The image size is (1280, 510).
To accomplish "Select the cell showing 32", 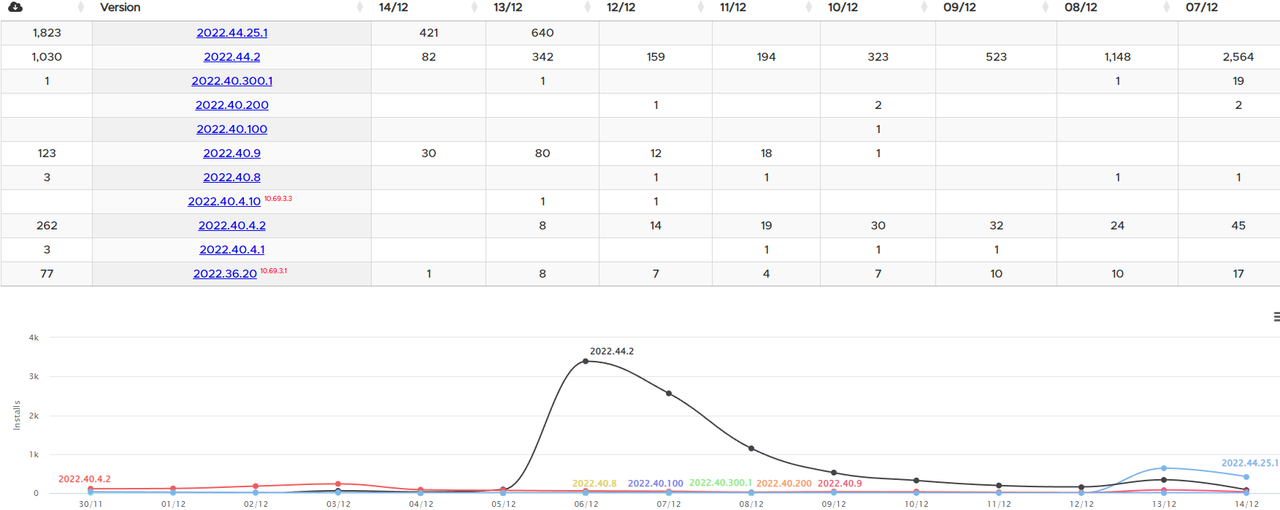I will [x=996, y=225].
